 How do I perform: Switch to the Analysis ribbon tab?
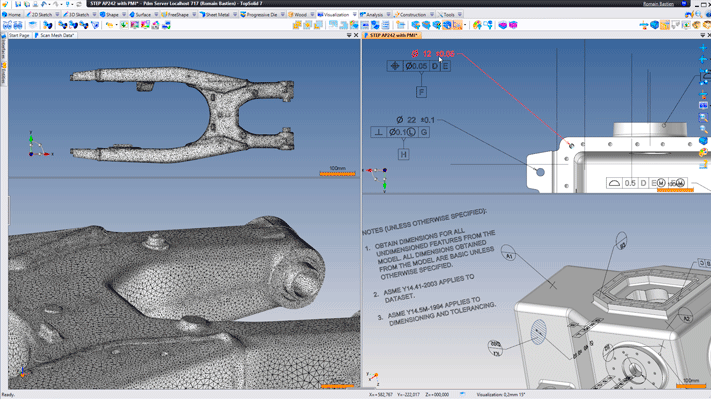373,15
